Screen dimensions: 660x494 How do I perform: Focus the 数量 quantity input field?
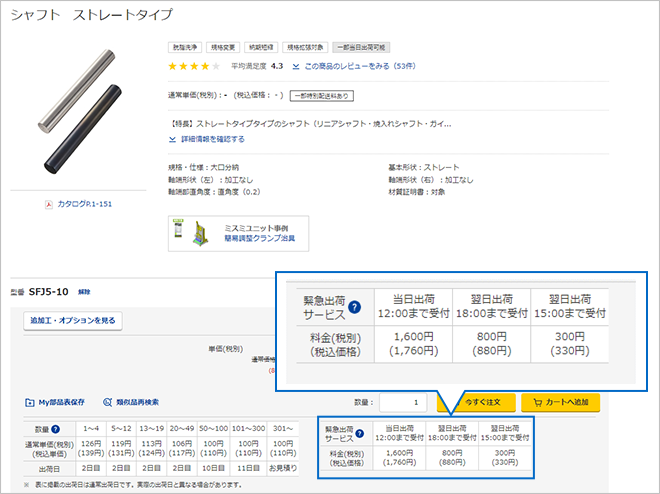click(403, 403)
